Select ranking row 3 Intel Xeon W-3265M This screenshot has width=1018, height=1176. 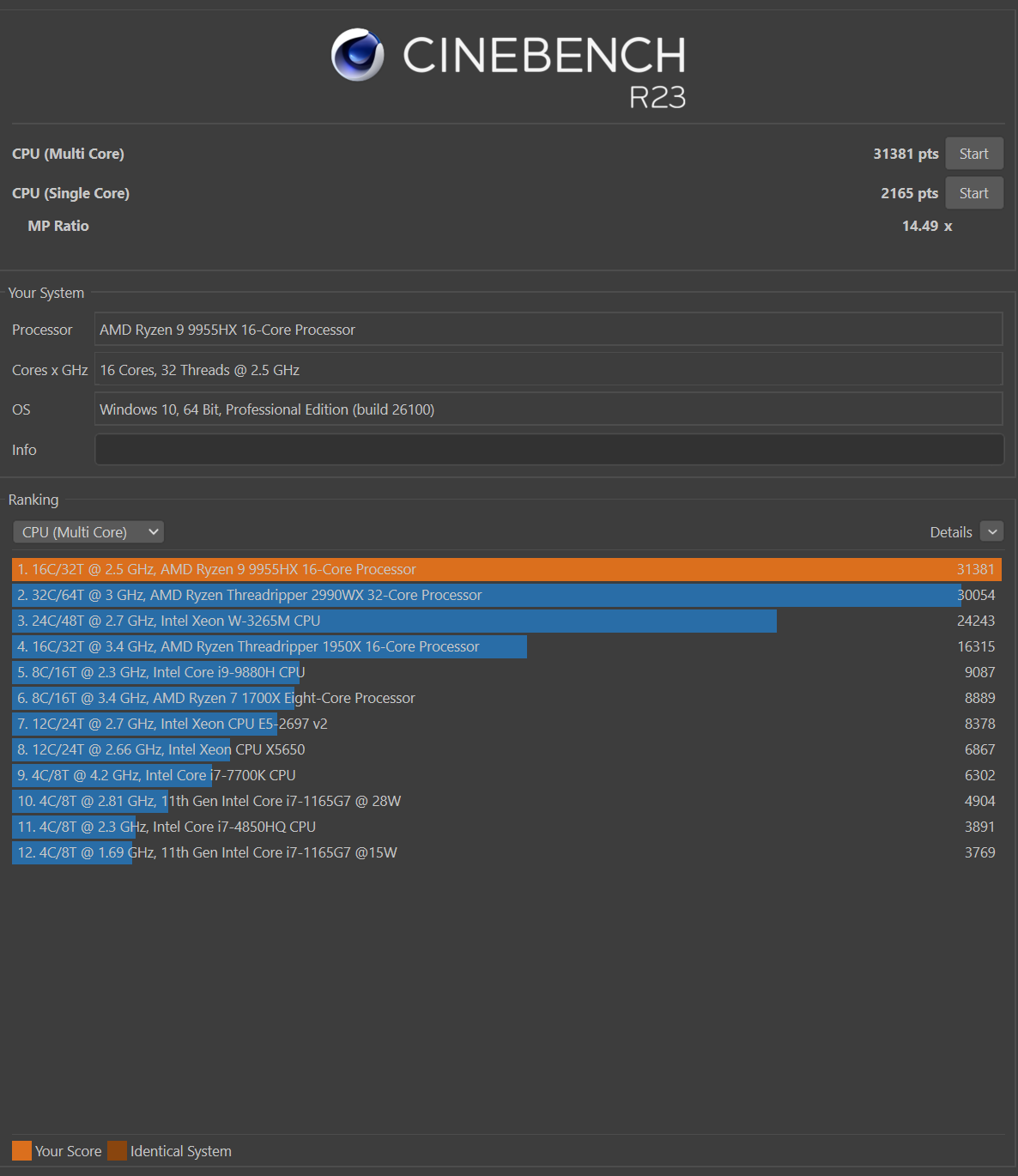point(506,621)
